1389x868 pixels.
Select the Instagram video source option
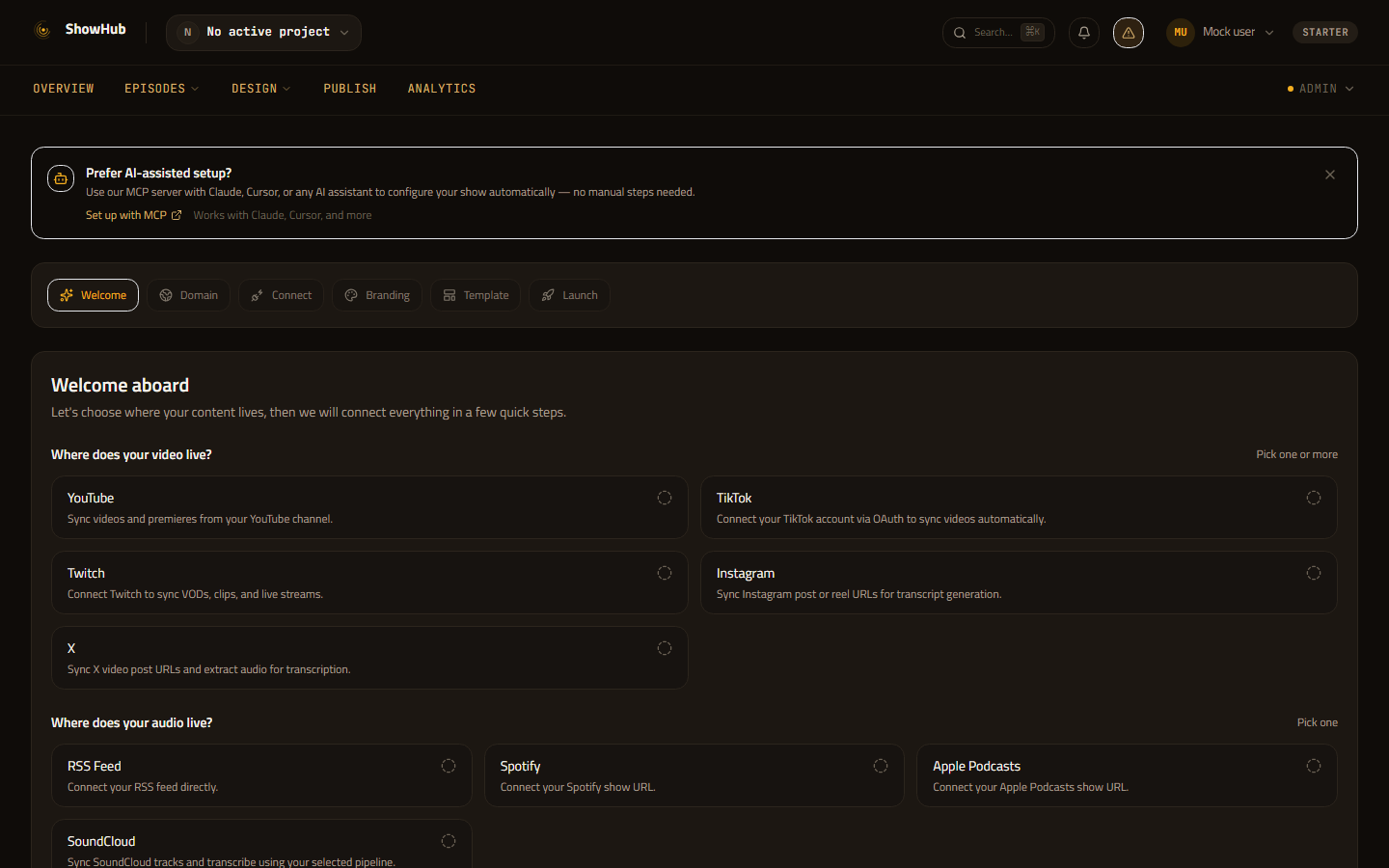1019,583
